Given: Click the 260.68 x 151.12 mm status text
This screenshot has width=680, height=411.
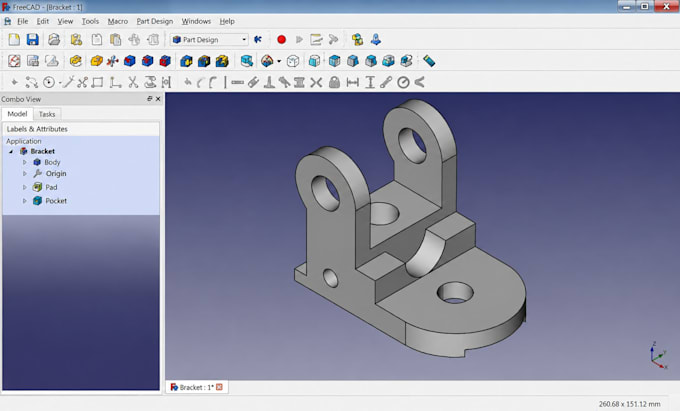Looking at the screenshot, I should point(629,404).
